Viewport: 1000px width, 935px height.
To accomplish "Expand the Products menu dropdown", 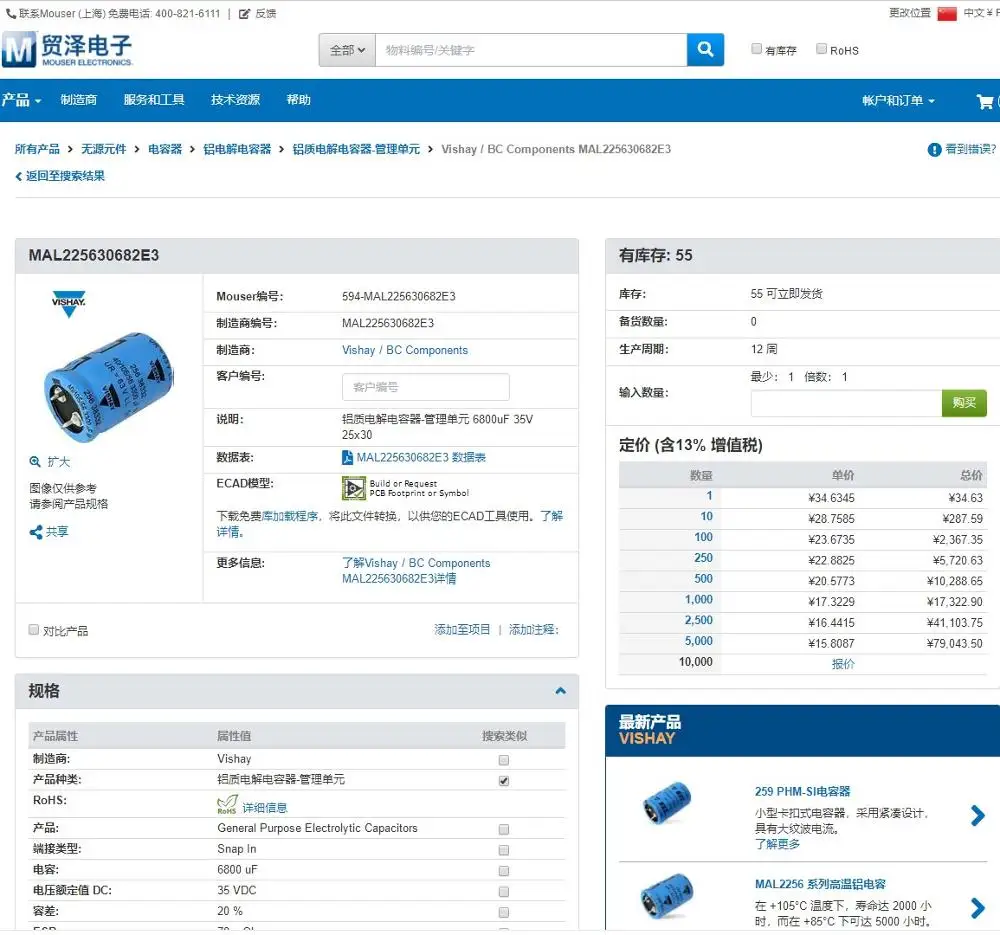I will click(20, 100).
